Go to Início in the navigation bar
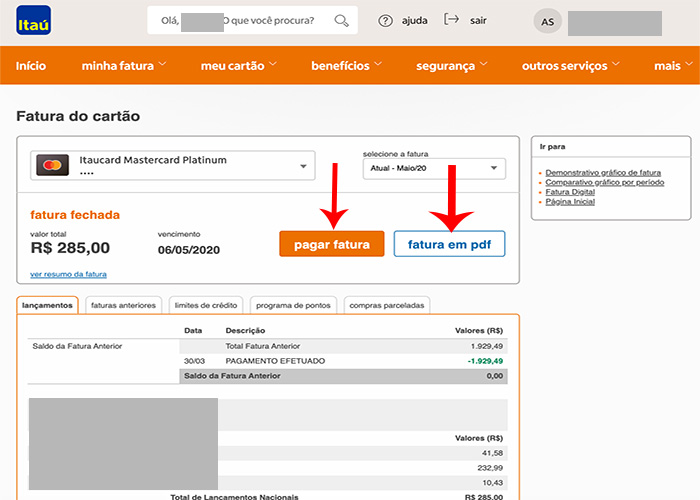 (31, 66)
